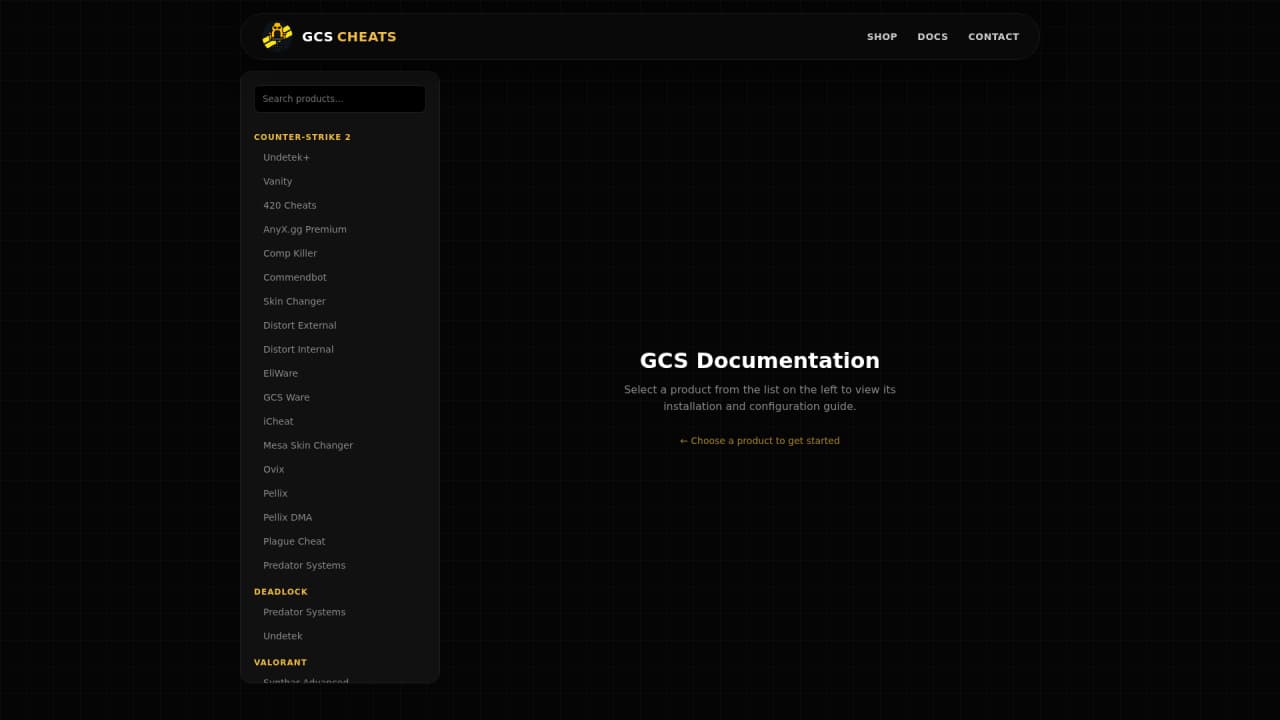Select the Pellix entry above Pellix DMA
This screenshot has height=720, width=1280.
point(340,494)
